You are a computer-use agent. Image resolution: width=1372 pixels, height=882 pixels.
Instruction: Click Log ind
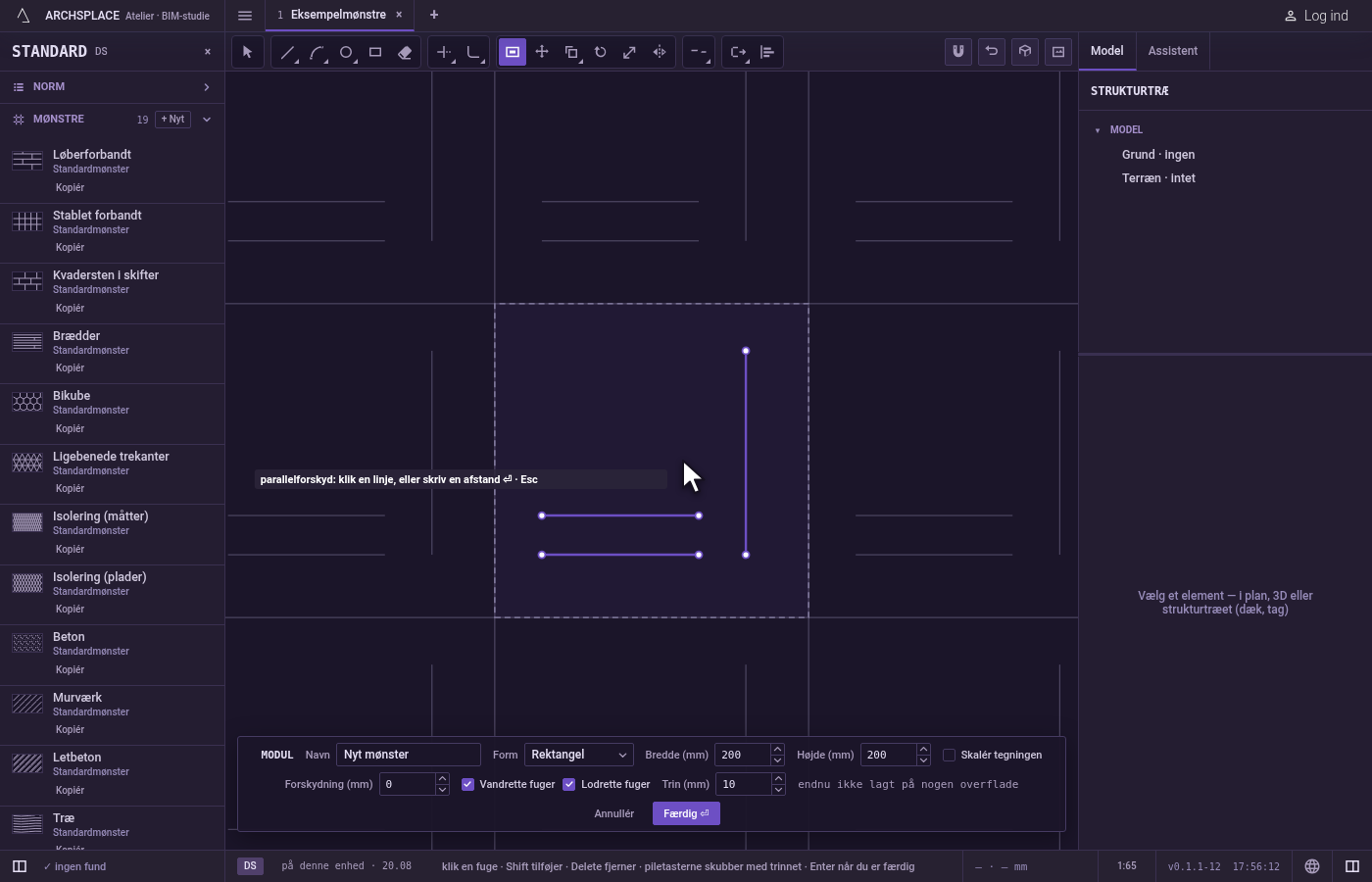click(1316, 16)
